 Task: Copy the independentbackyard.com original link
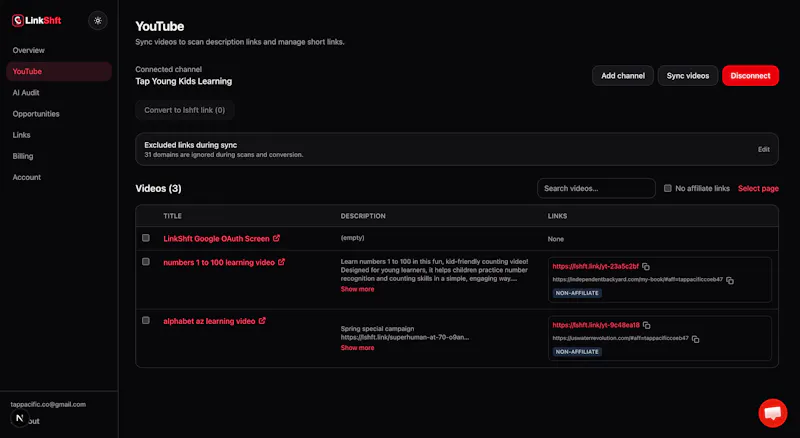(730, 280)
